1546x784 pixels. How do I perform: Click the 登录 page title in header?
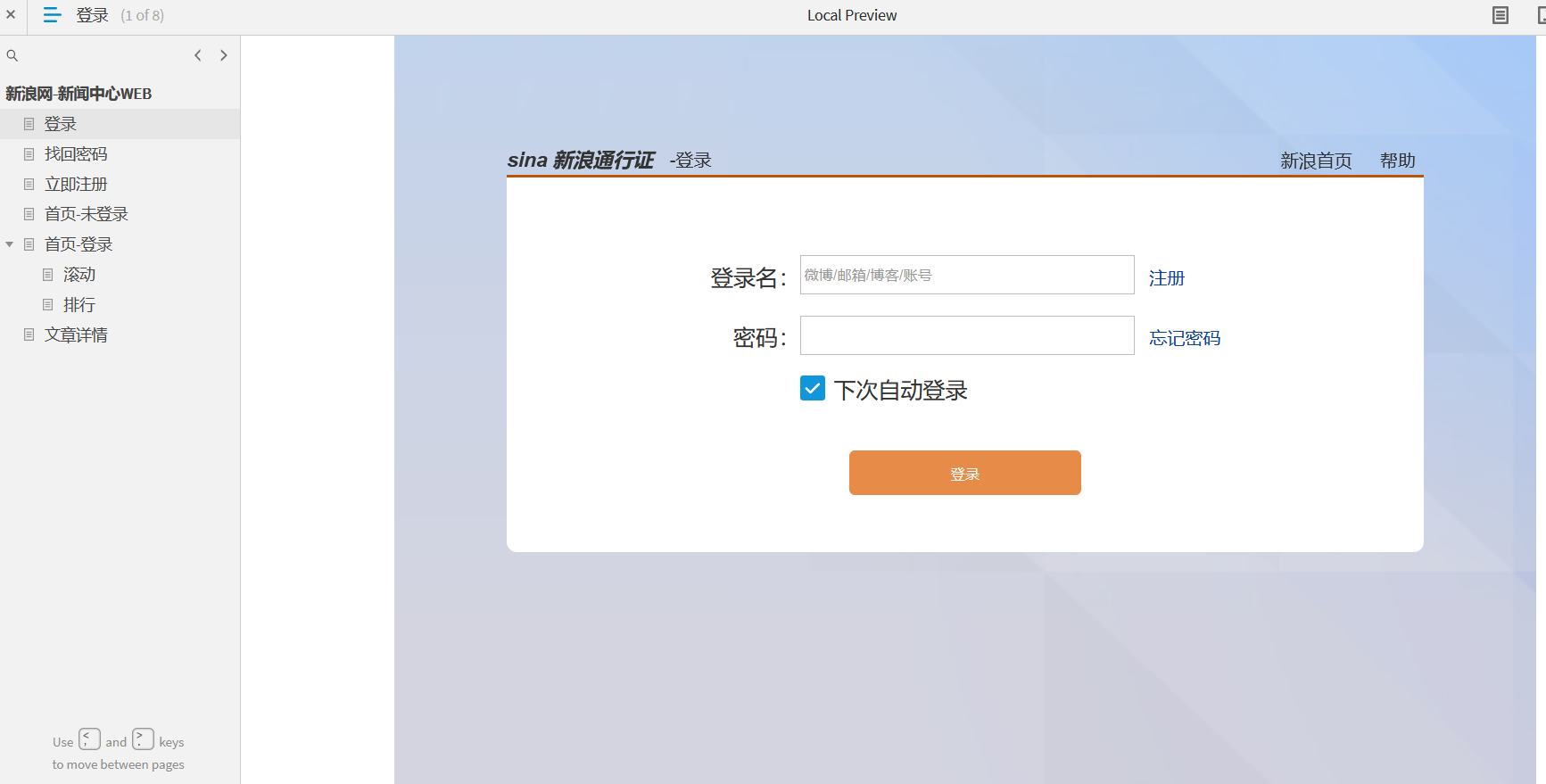pos(92,15)
